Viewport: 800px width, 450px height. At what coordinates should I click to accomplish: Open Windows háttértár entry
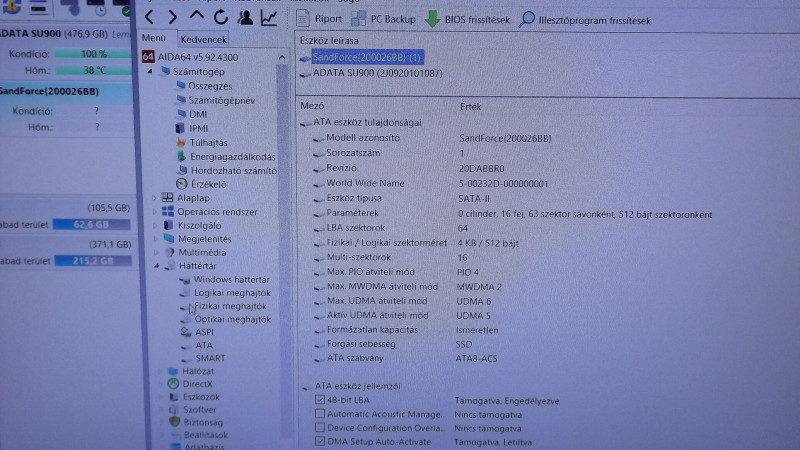(232, 279)
